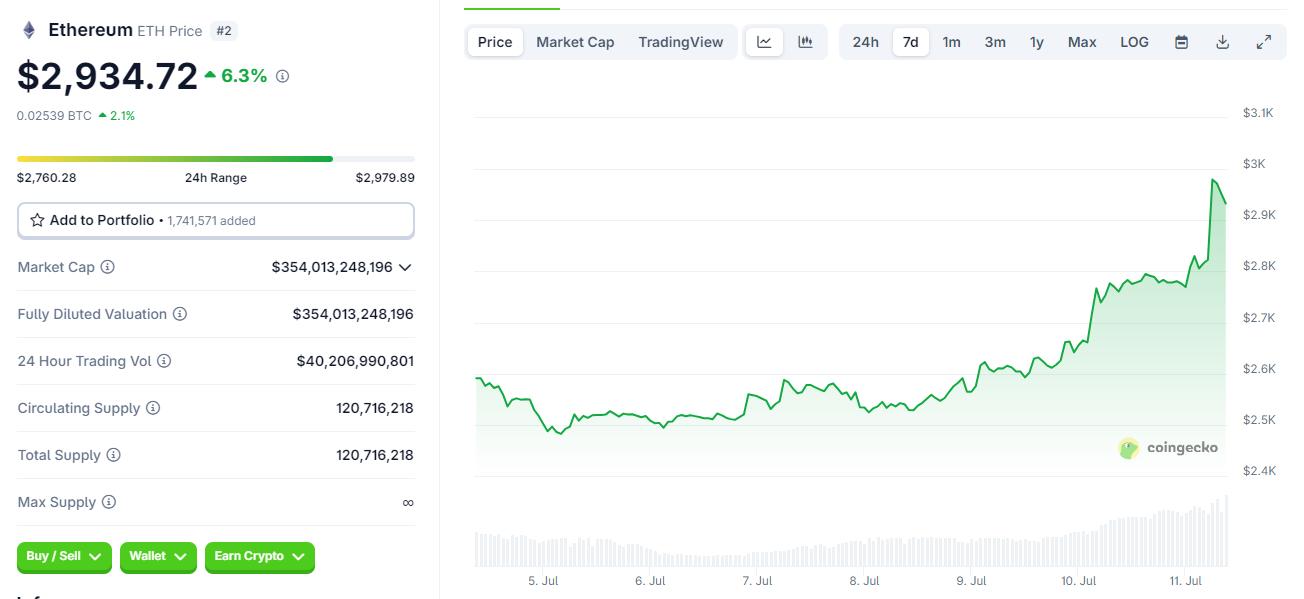Viewport: 1304px width, 599px height.
Task: Toggle LOG scale on the chart
Action: [1134, 42]
